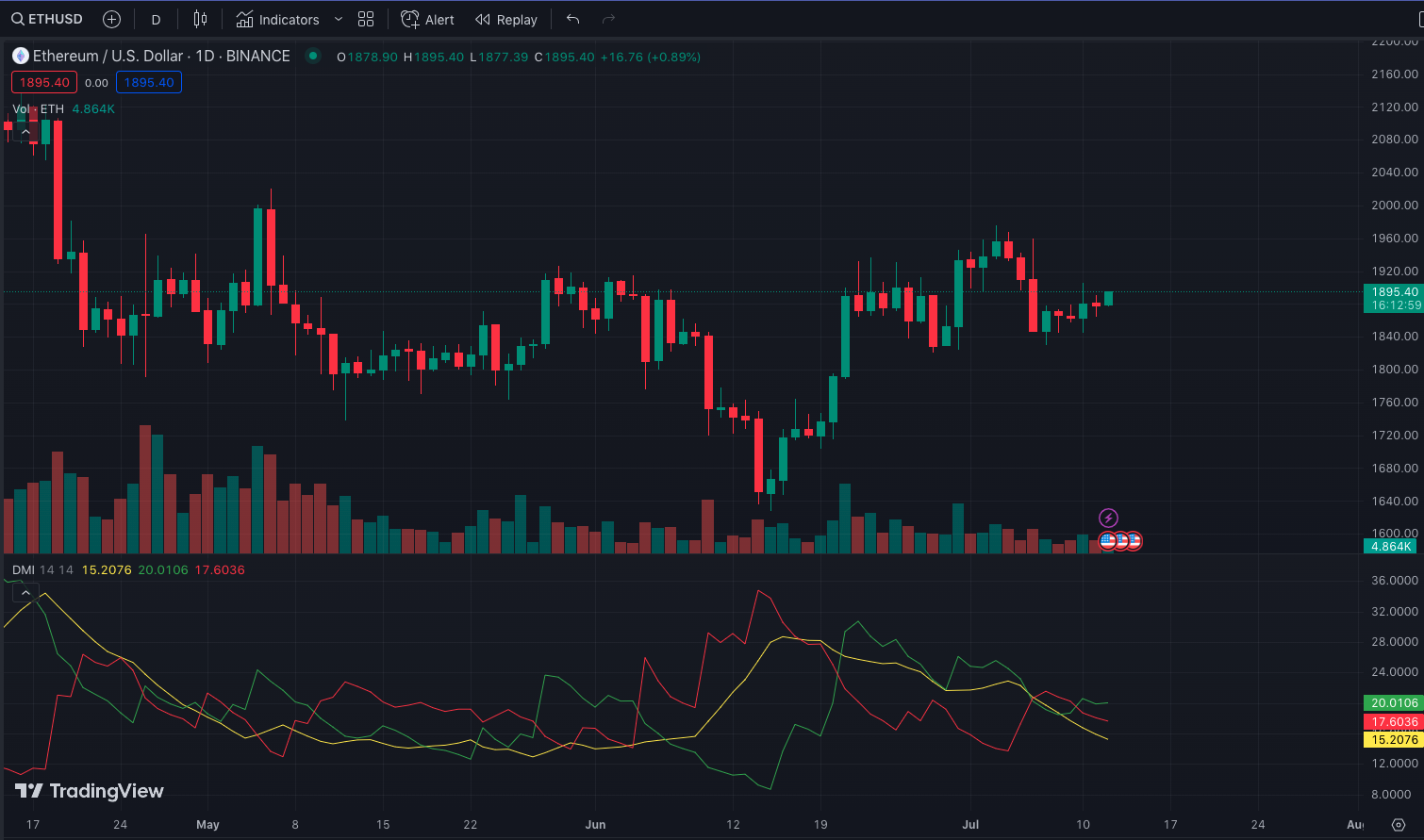The height and width of the screenshot is (840, 1424).
Task: Click the Vol · ETH indicator legend
Action: click(x=39, y=108)
